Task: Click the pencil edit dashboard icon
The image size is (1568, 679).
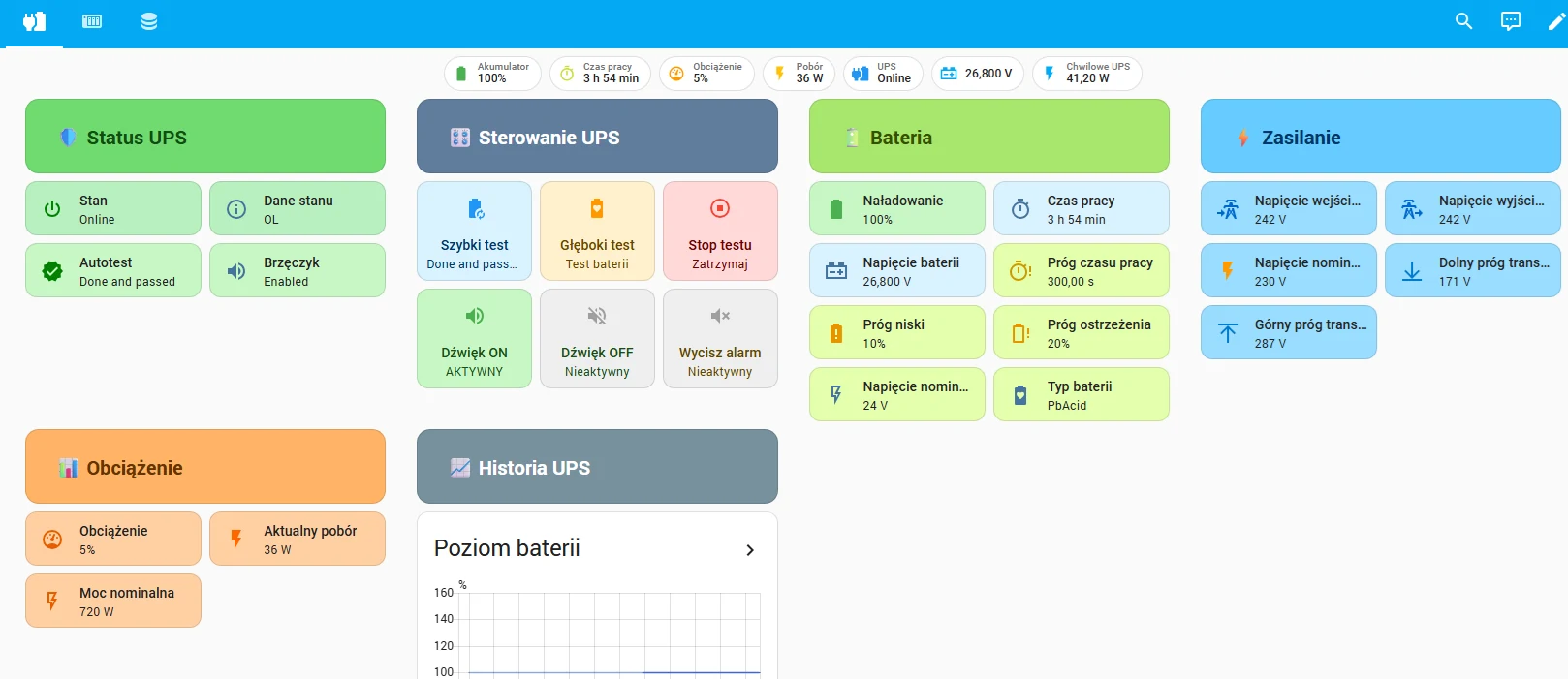Action: pos(1555,21)
